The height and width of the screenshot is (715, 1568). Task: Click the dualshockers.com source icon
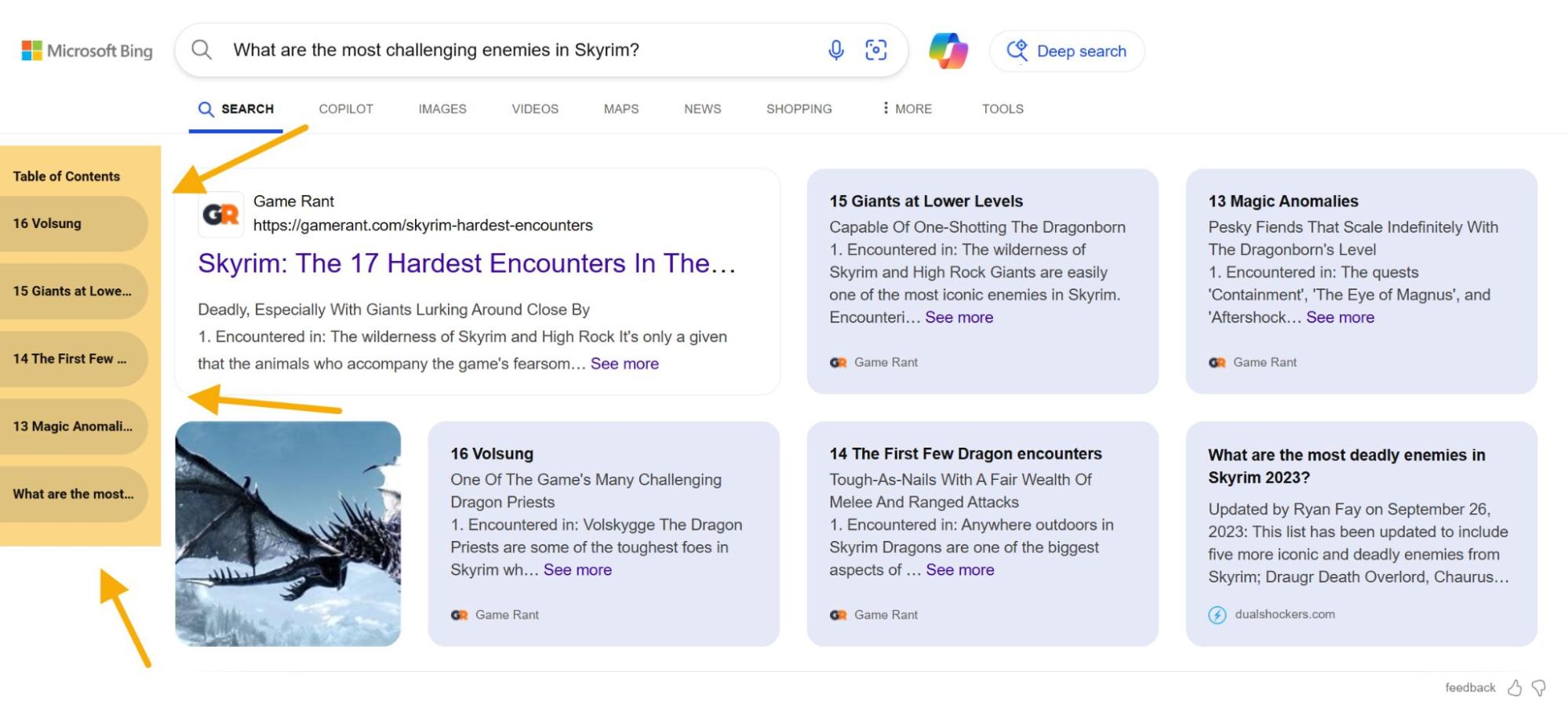1217,615
